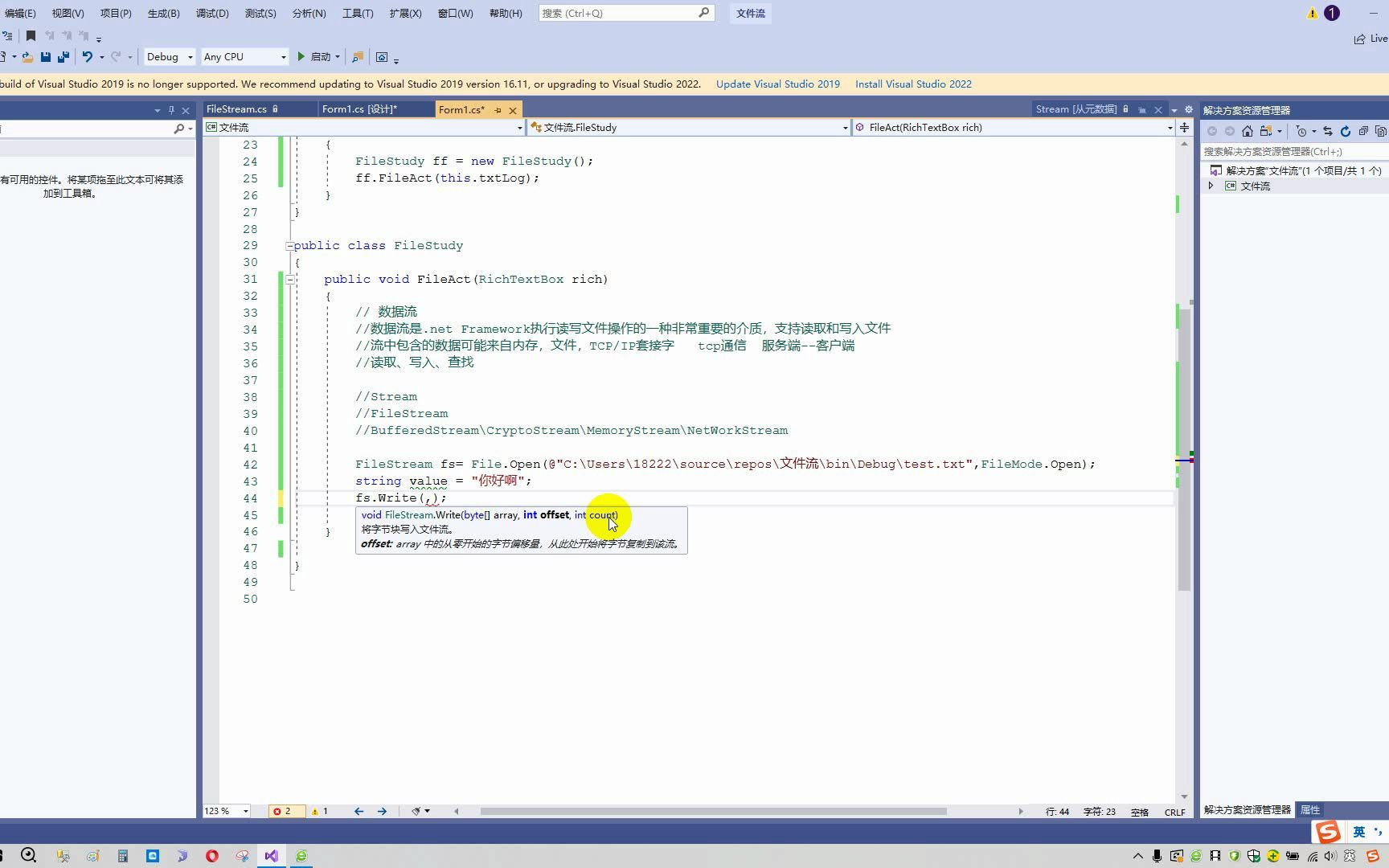Switch to the 属性 panel tab
The height and width of the screenshot is (868, 1389).
coord(1310,810)
